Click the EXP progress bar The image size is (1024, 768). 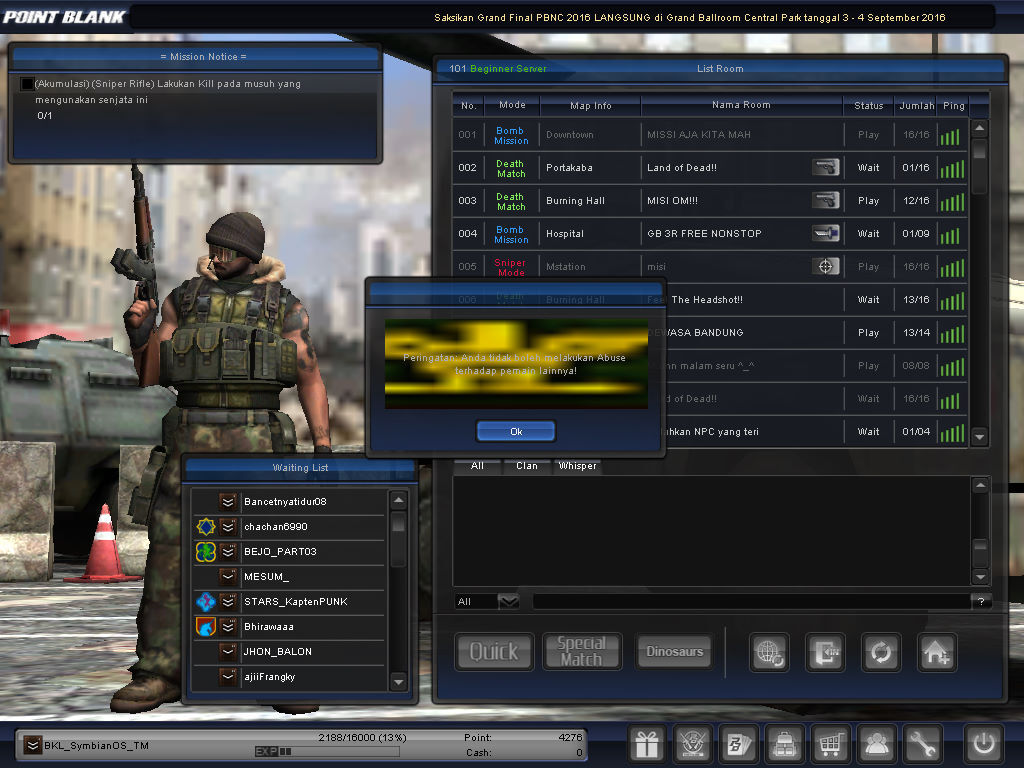tap(327, 752)
